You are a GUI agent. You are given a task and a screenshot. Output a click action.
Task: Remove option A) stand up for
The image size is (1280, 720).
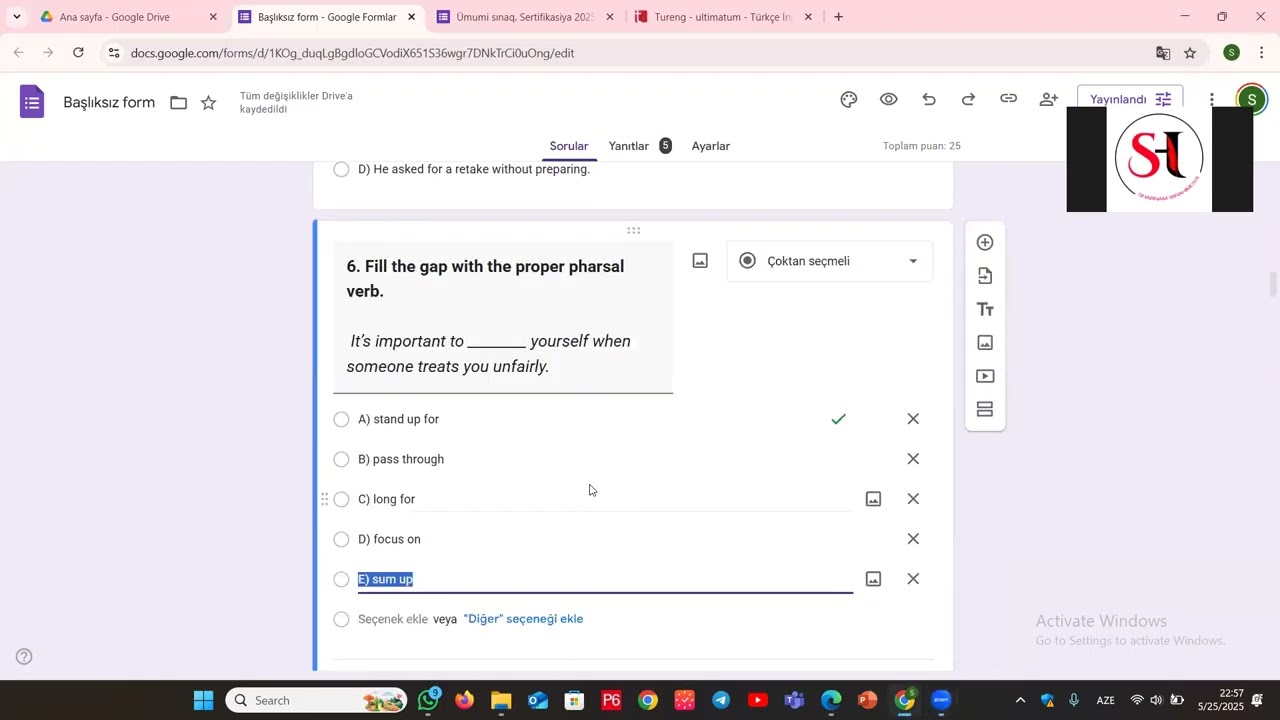tap(913, 419)
